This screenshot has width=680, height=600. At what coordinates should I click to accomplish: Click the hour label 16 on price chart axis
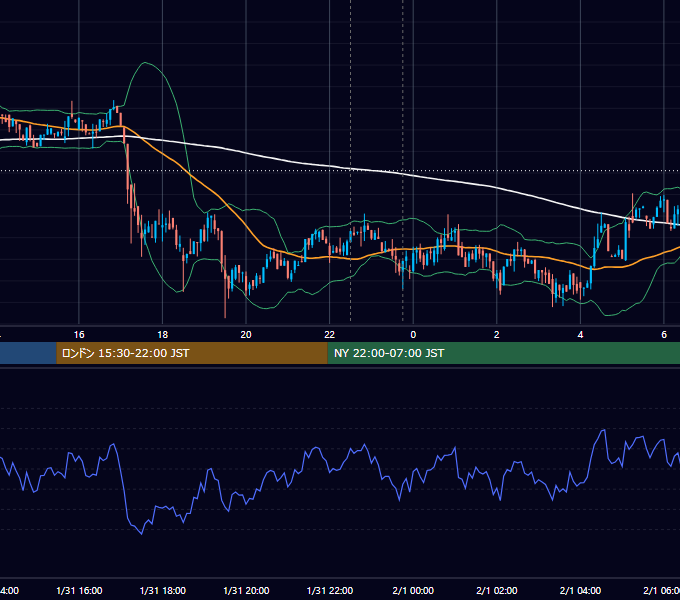click(79, 335)
